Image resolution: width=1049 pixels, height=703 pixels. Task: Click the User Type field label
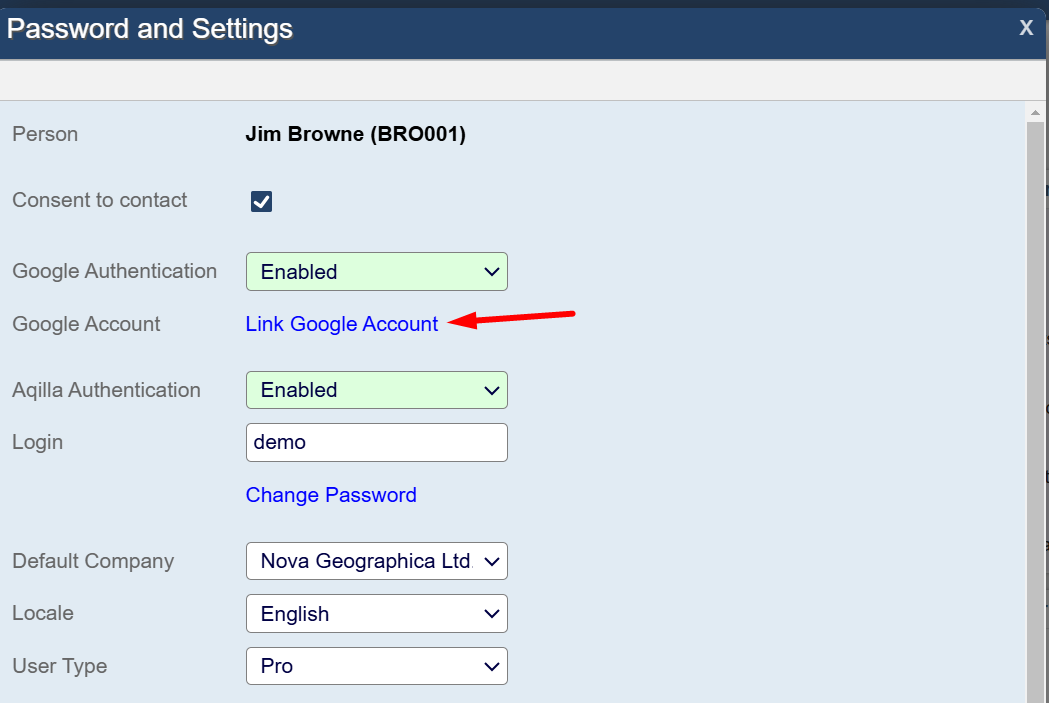tap(59, 666)
